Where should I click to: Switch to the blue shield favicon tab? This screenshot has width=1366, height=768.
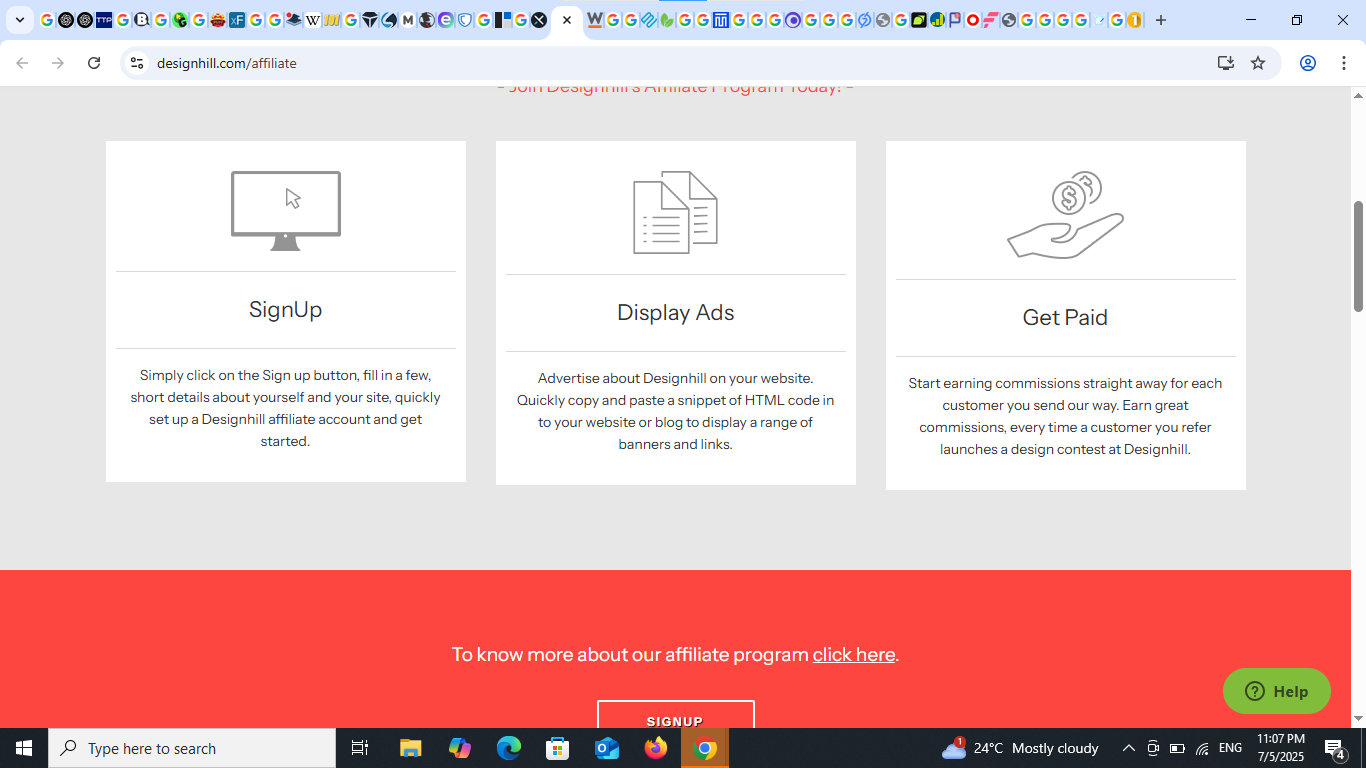pos(465,20)
